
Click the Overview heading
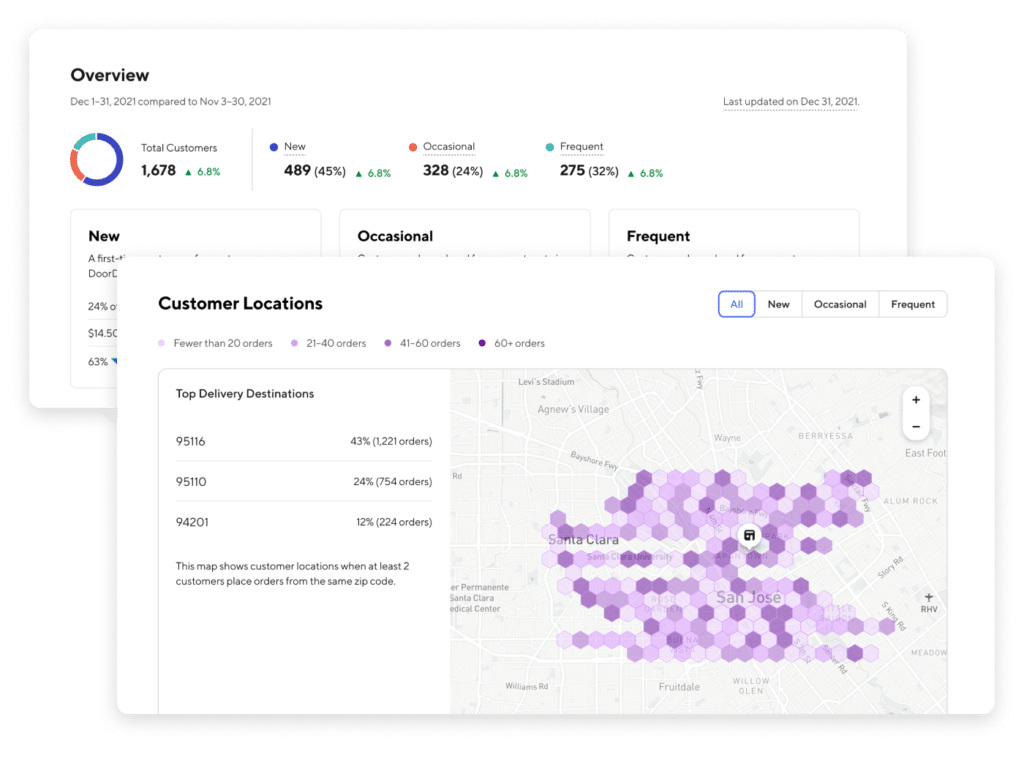pyautogui.click(x=110, y=75)
